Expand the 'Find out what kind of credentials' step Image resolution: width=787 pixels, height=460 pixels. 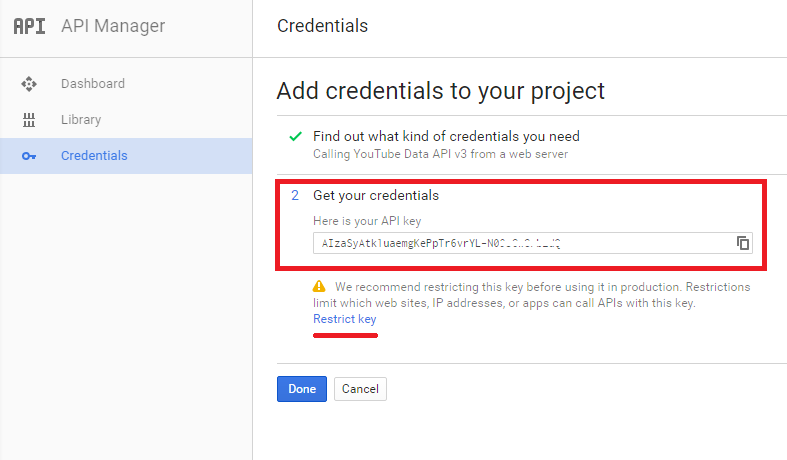pyautogui.click(x=446, y=136)
